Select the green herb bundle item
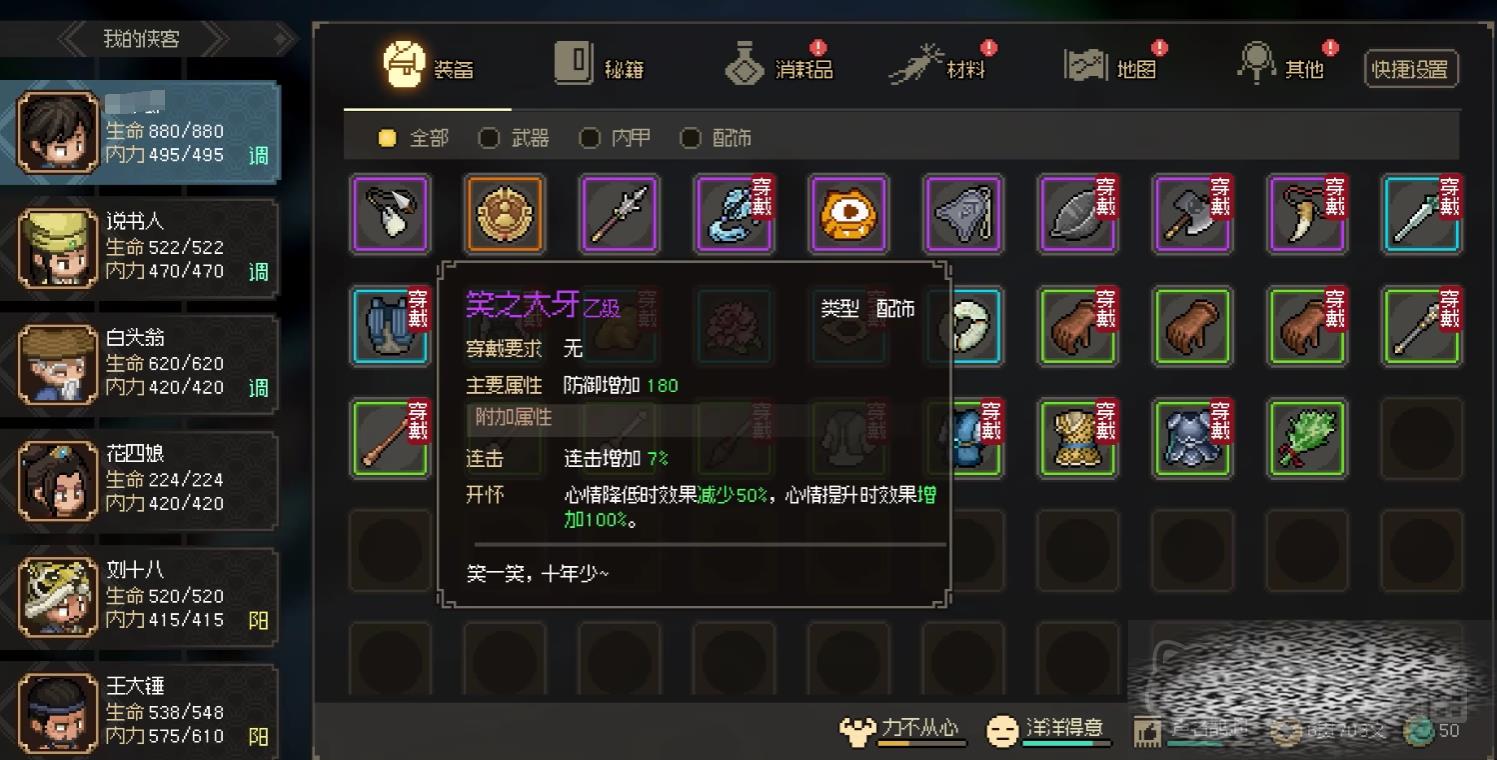Viewport: 1497px width, 760px height. (x=1307, y=437)
